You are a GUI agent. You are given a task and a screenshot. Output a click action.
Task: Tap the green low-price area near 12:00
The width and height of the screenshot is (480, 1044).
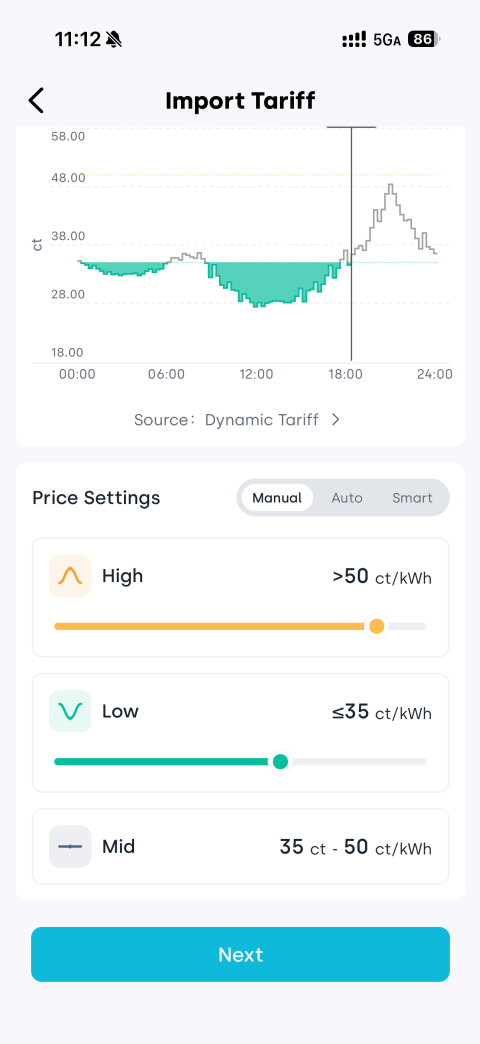click(x=260, y=281)
